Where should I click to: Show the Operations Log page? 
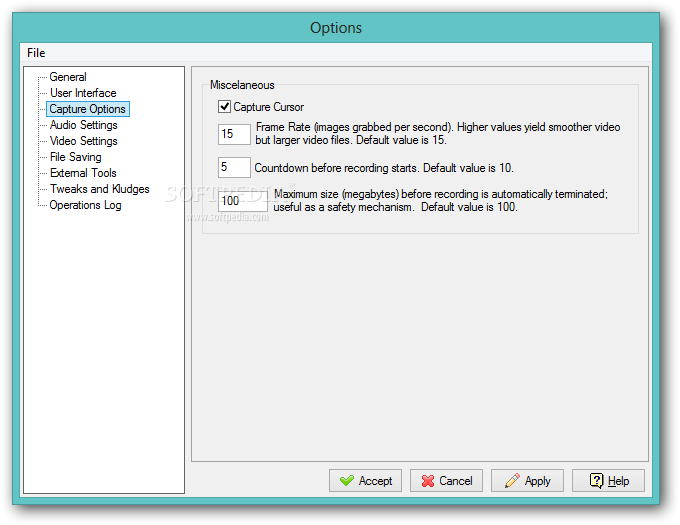(85, 205)
